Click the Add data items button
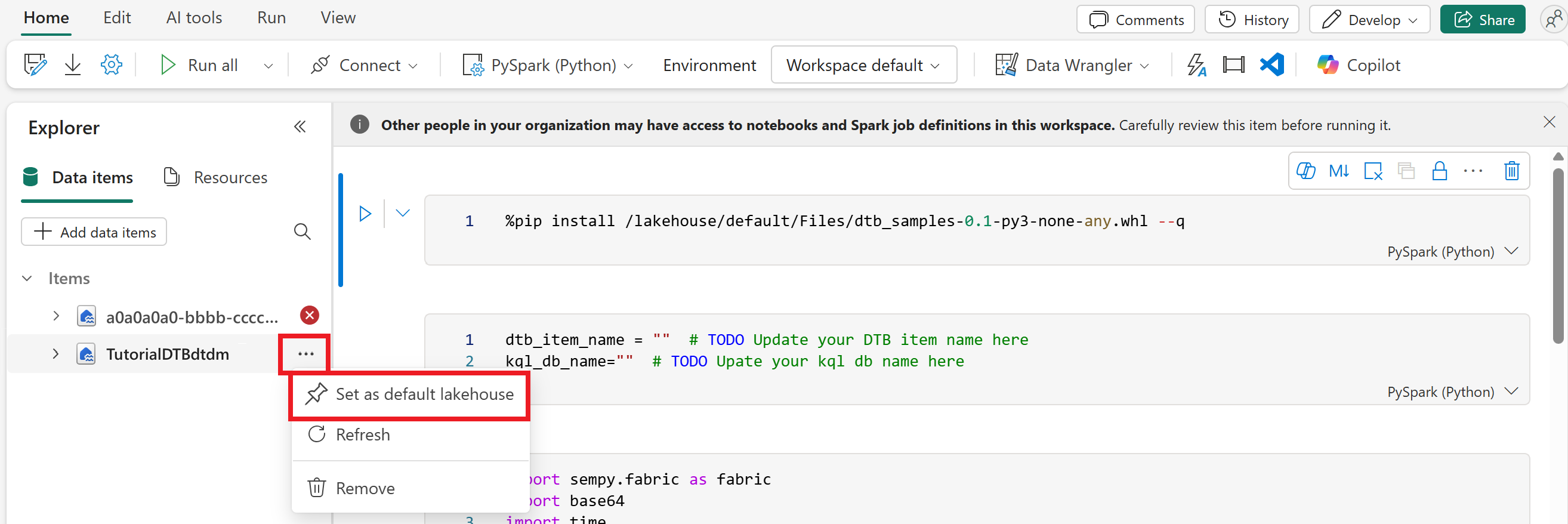Viewport: 1568px width, 524px height. coord(94,232)
